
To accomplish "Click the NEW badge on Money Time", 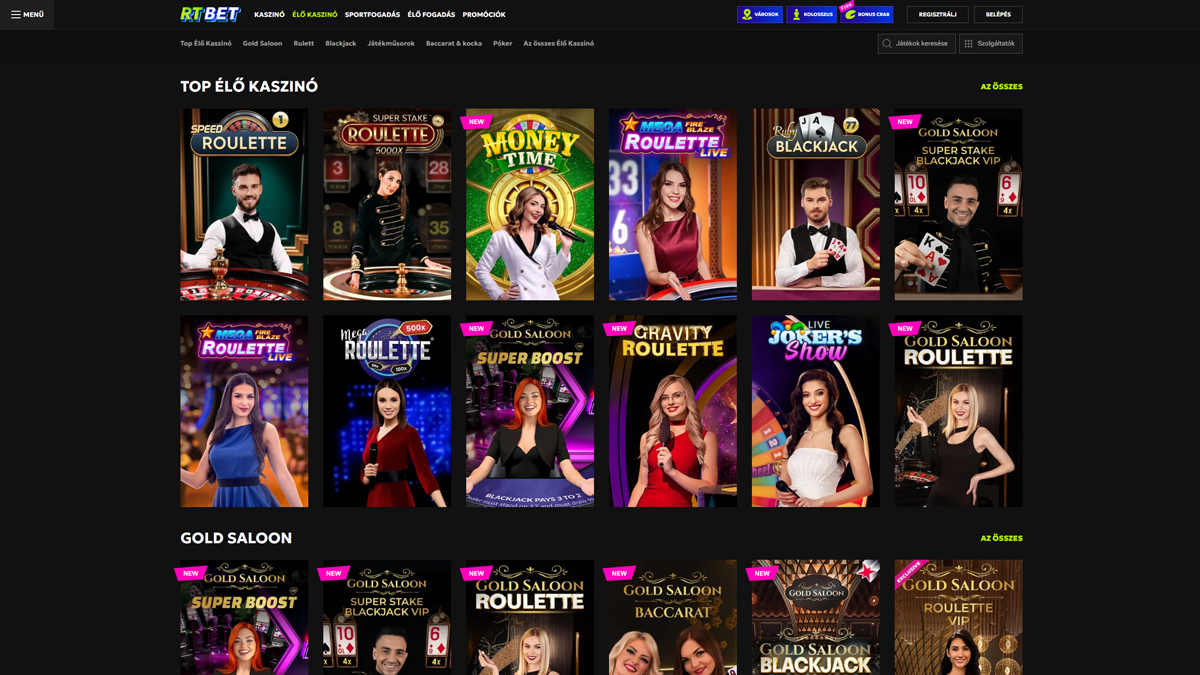I will click(476, 121).
